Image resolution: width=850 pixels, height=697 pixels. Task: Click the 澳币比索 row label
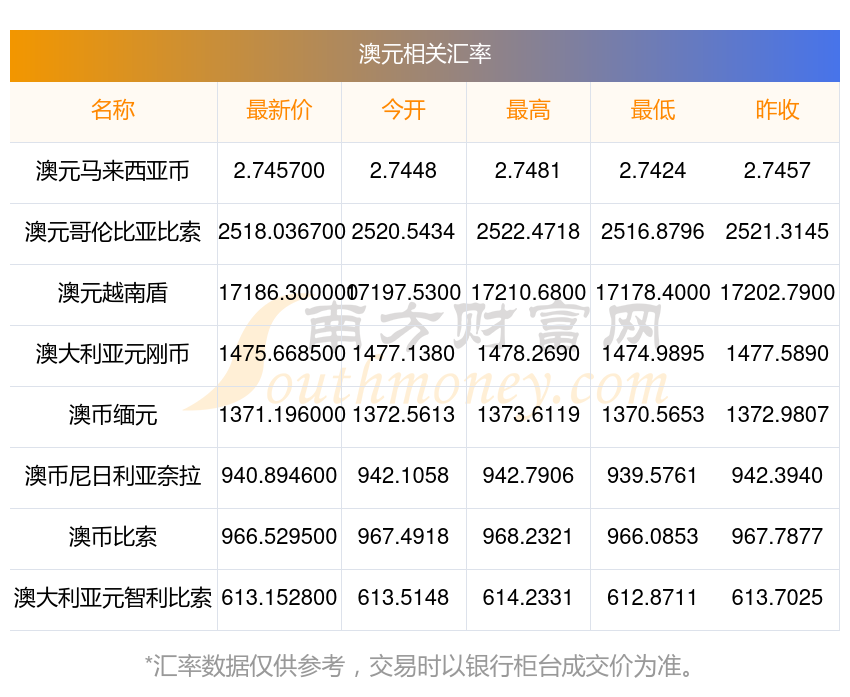point(113,537)
